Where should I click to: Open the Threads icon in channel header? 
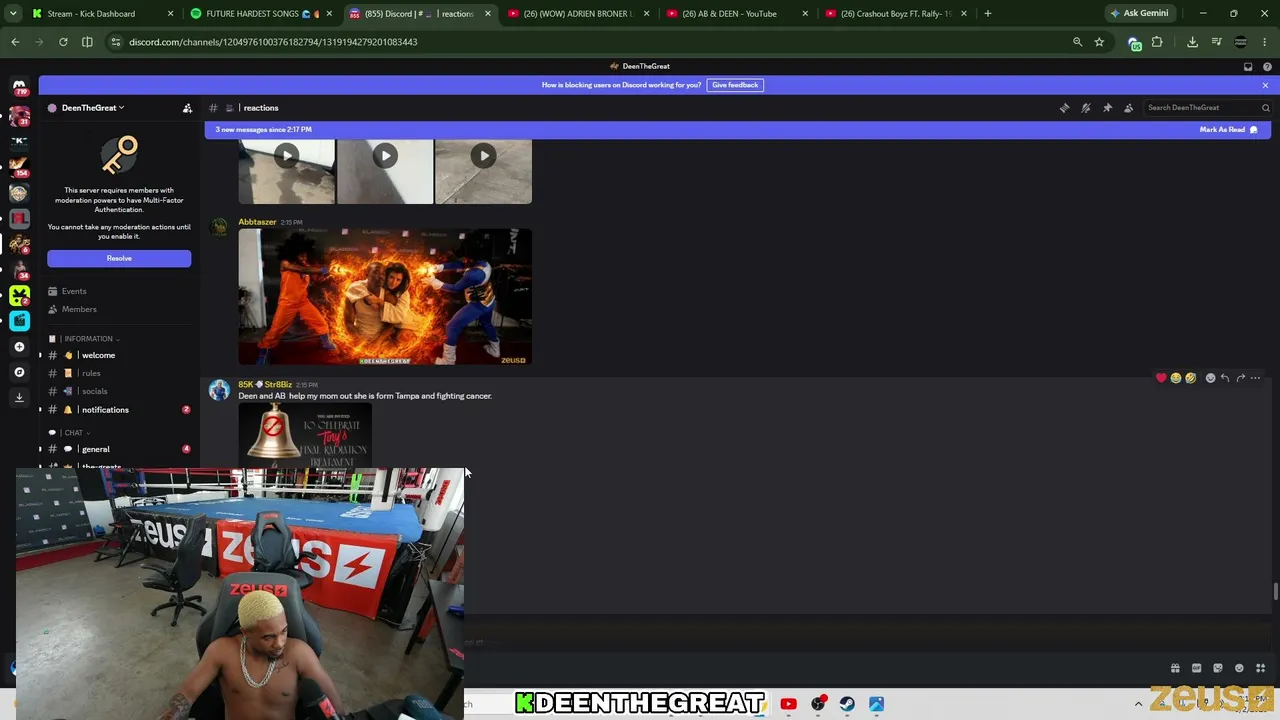click(1064, 108)
